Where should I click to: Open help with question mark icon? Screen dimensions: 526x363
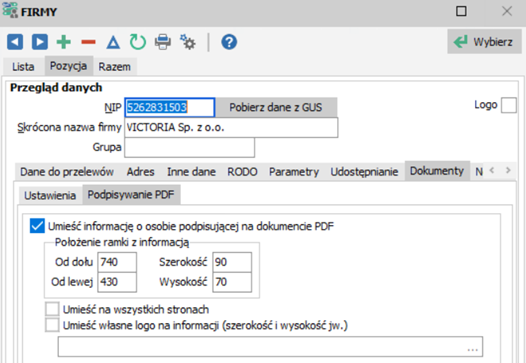229,42
